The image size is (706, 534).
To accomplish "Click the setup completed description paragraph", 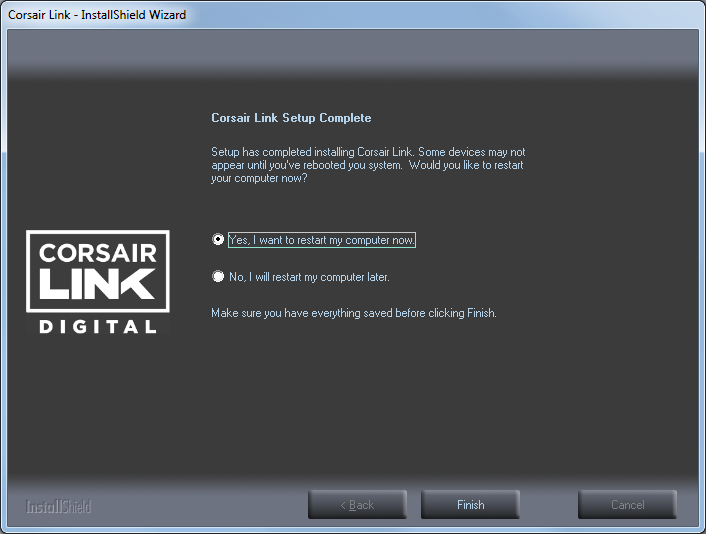I will 368,165.
